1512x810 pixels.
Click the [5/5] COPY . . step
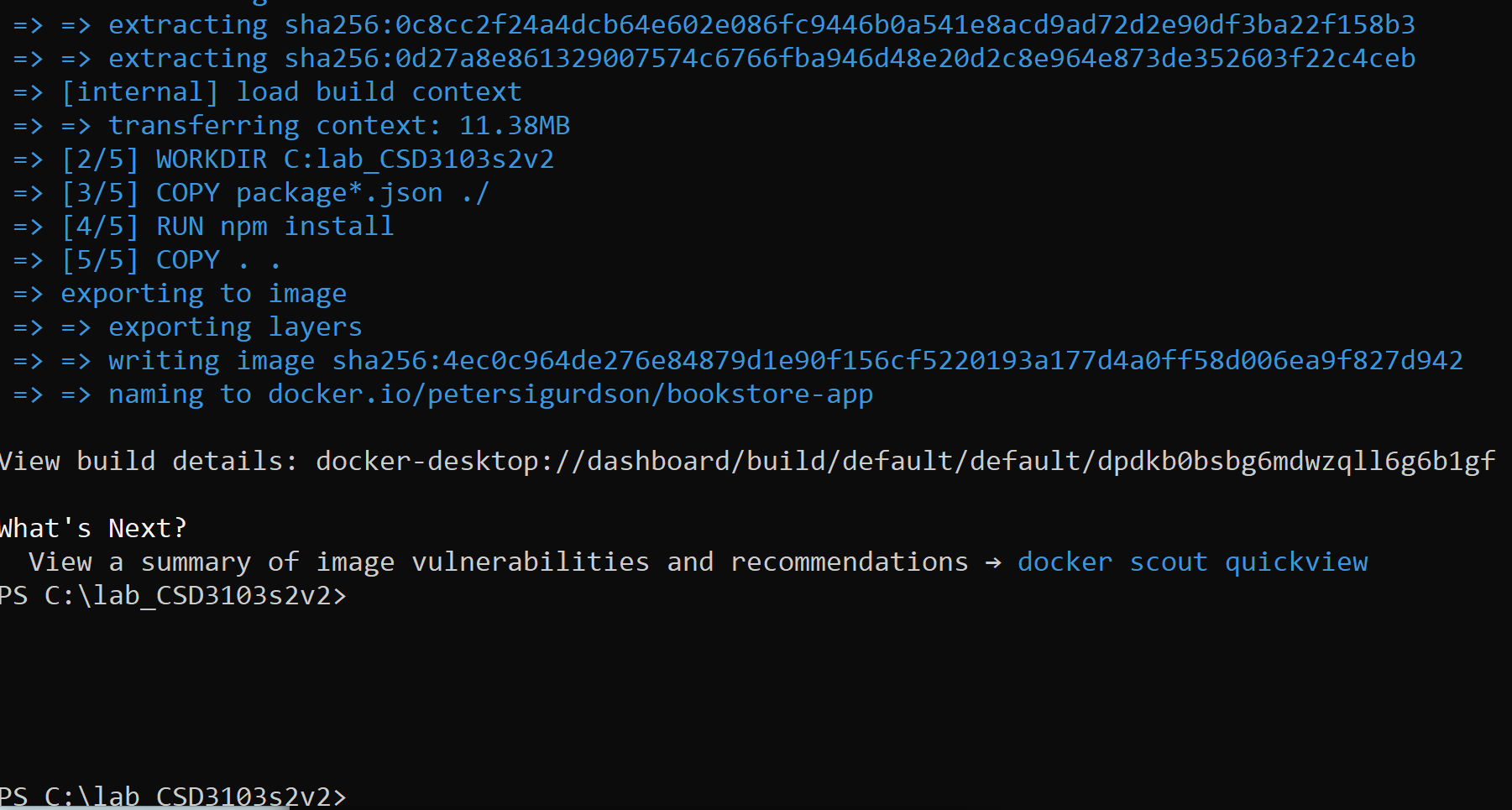click(x=146, y=259)
